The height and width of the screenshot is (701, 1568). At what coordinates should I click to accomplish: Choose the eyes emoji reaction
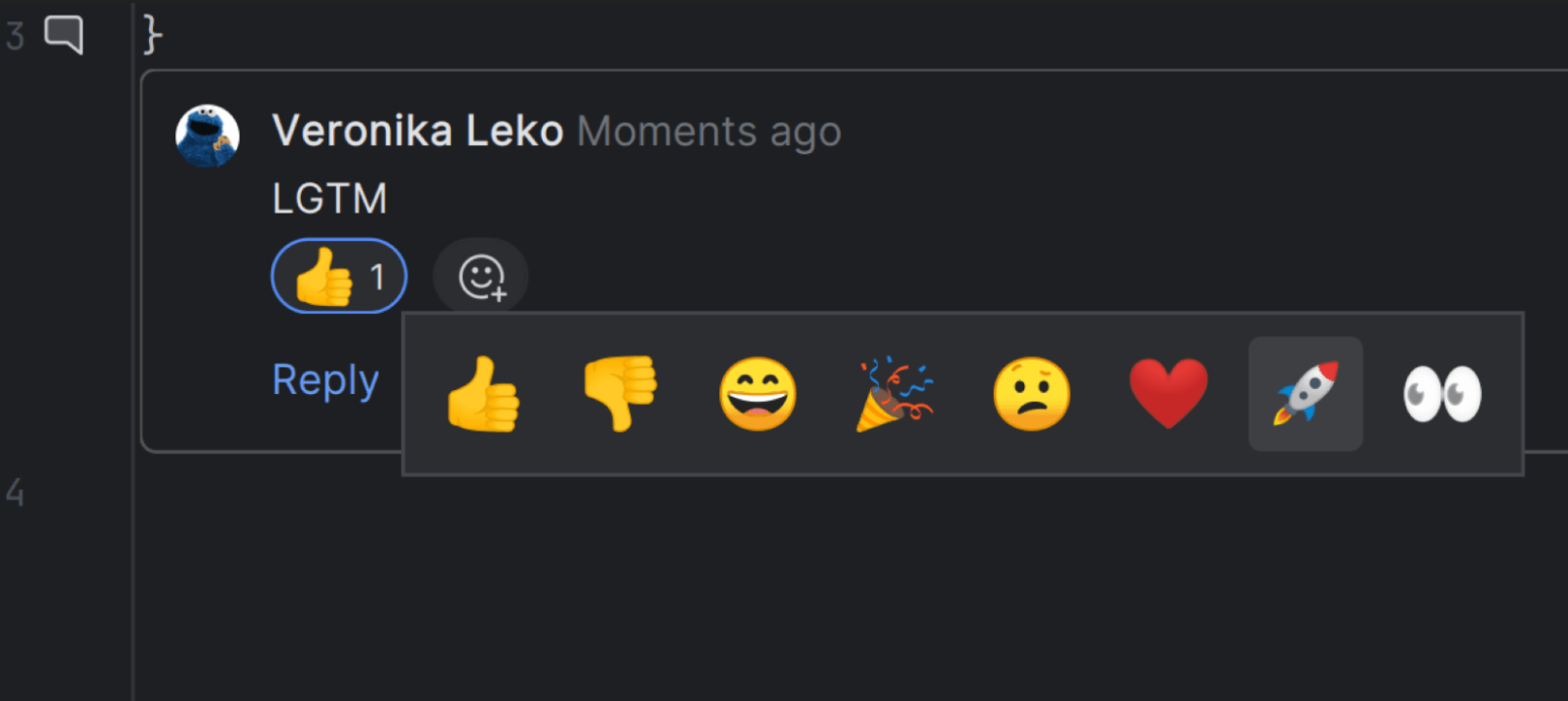tap(1442, 393)
